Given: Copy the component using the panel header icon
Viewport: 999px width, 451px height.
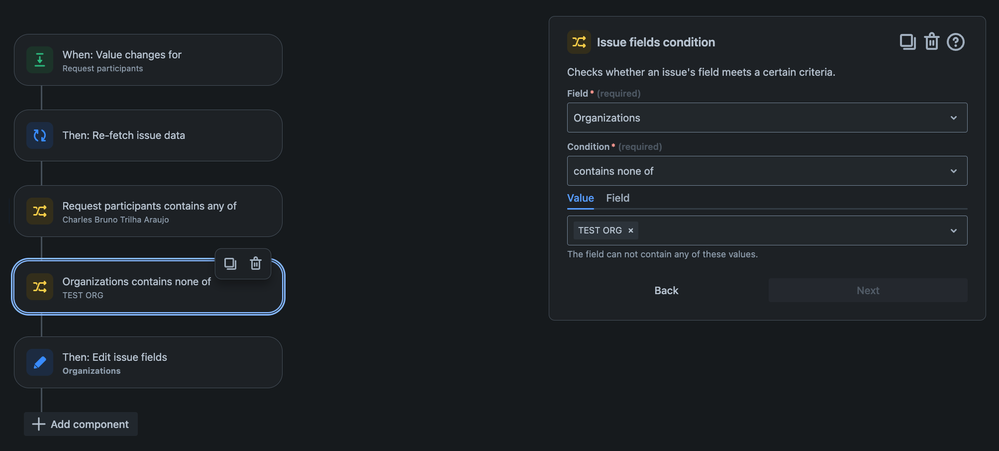Looking at the screenshot, I should coord(907,42).
